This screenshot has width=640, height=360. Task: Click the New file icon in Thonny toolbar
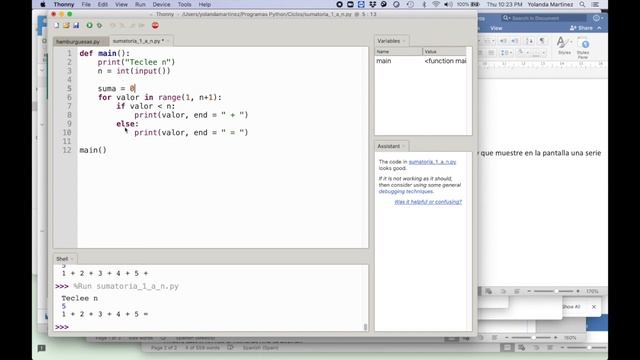pyautogui.click(x=56, y=25)
